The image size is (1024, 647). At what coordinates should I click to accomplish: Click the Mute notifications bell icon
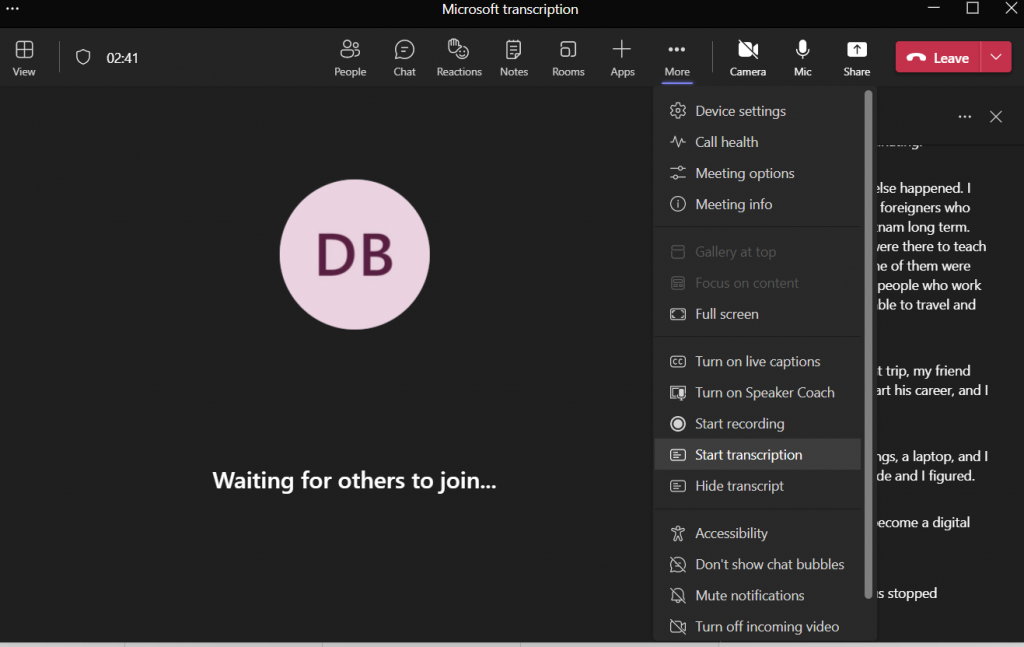678,595
